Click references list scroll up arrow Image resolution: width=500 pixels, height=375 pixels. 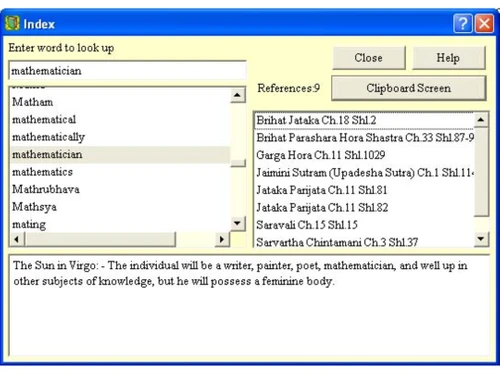point(481,120)
